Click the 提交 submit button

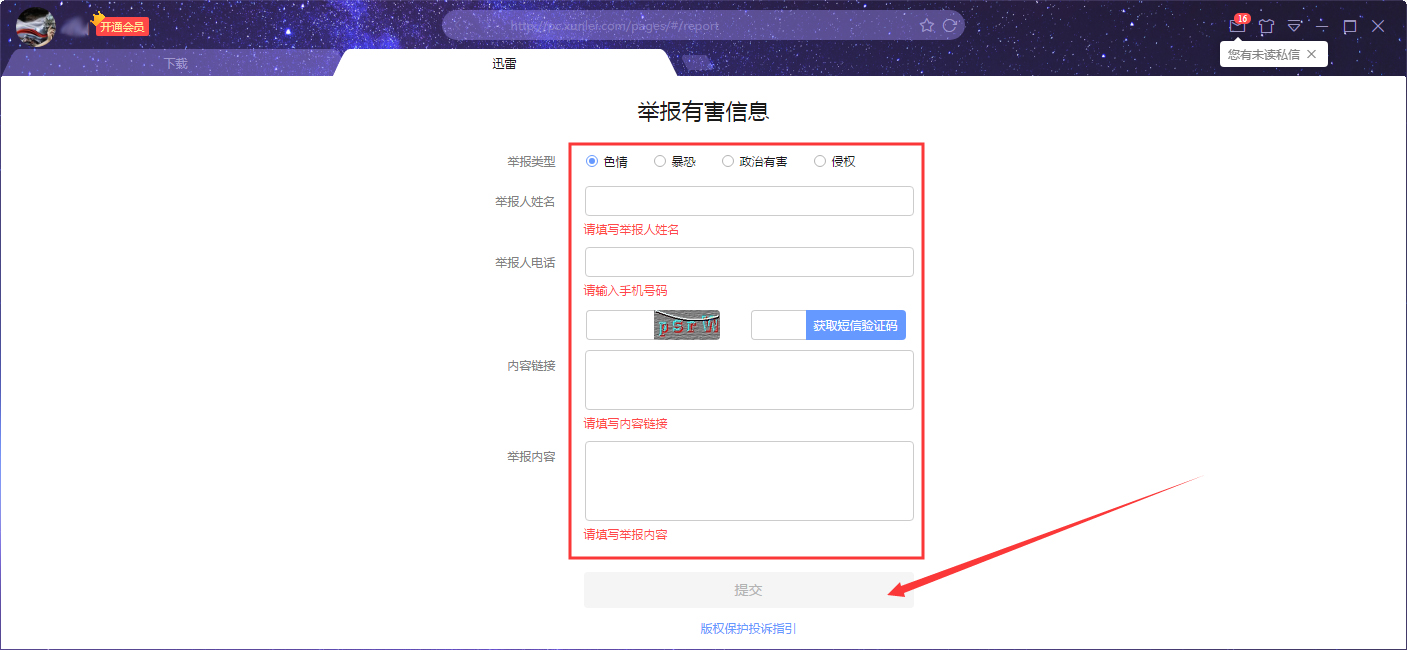pos(748,589)
